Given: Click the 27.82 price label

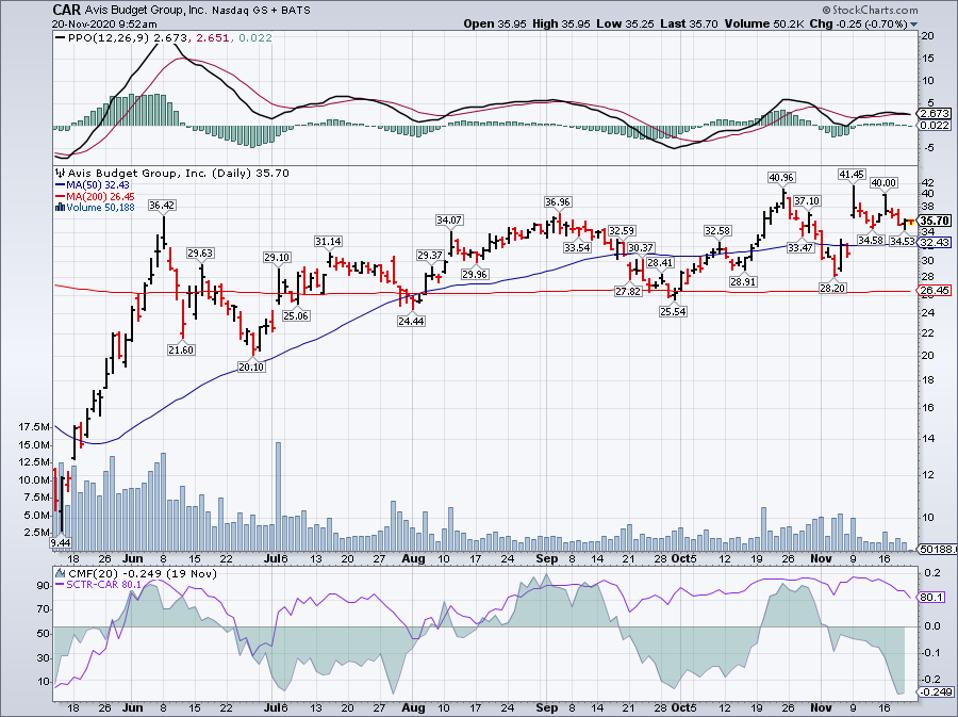Looking at the screenshot, I should 628,291.
